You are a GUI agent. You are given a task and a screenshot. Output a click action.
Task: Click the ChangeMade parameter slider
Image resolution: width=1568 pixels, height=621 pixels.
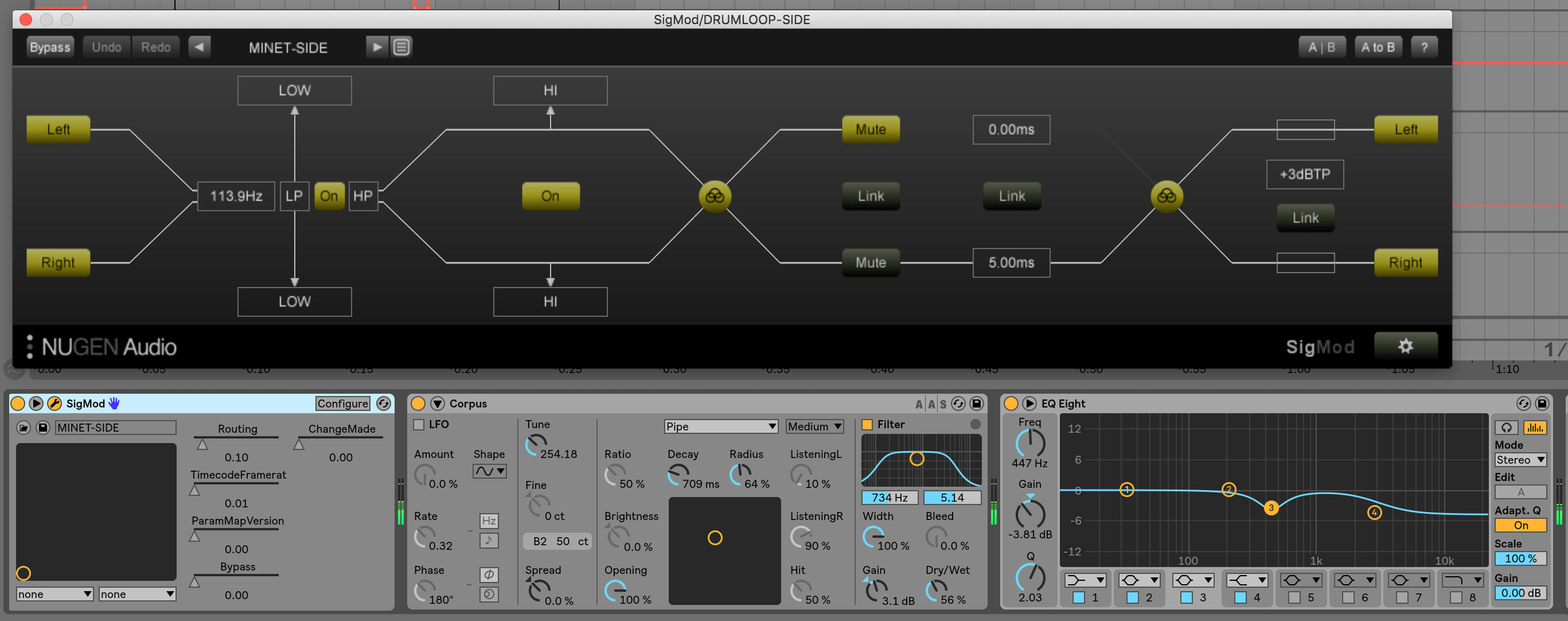click(340, 443)
